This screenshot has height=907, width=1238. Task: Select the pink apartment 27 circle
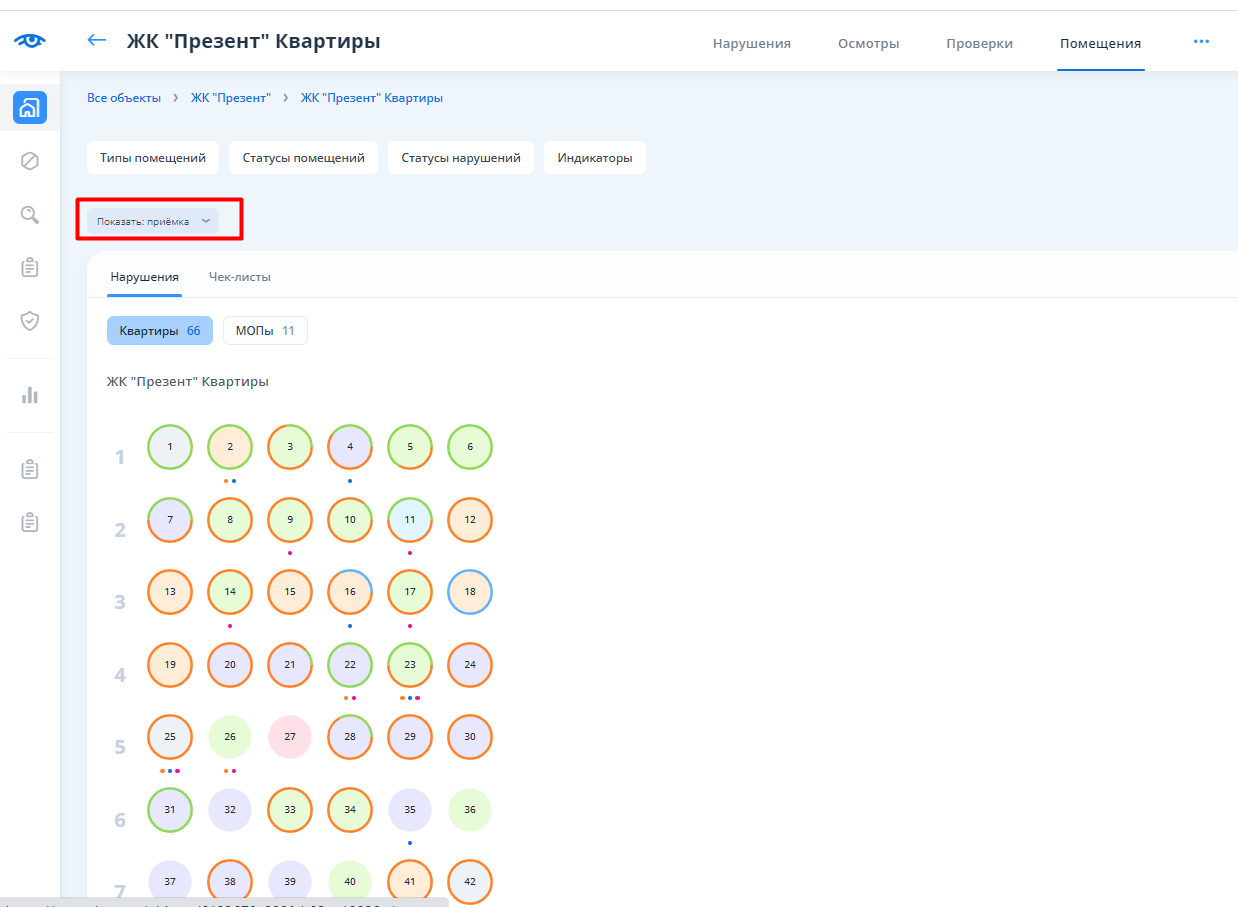[x=290, y=737]
